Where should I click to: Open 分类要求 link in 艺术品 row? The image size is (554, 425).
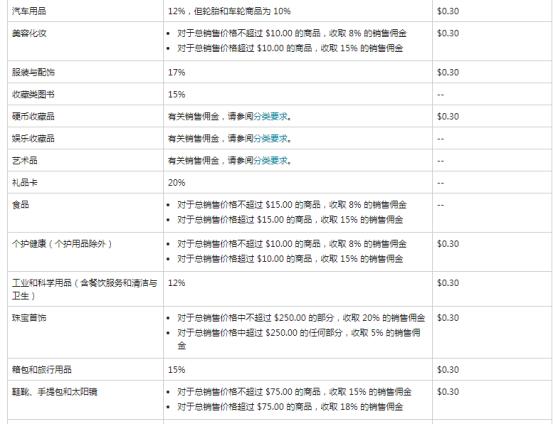coord(270,160)
